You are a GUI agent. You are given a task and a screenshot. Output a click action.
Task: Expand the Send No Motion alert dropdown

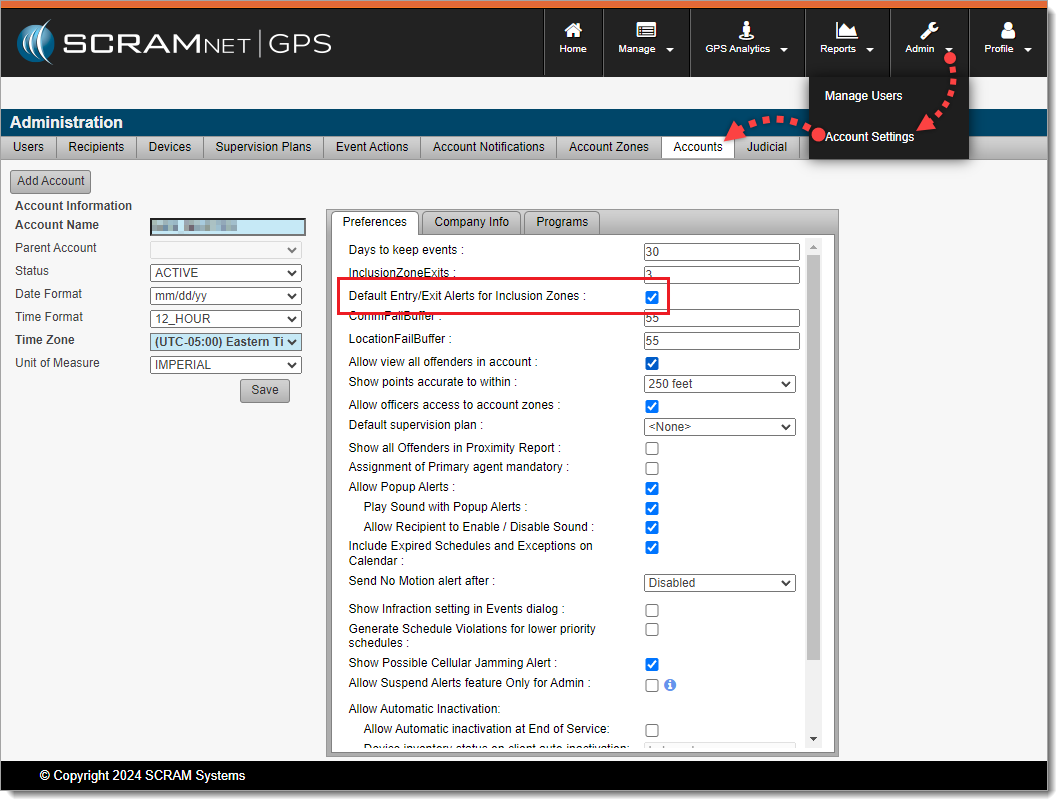(x=720, y=583)
